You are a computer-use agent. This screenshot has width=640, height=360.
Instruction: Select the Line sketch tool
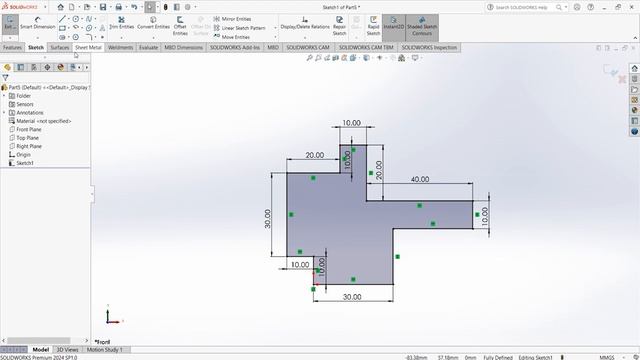pos(62,19)
